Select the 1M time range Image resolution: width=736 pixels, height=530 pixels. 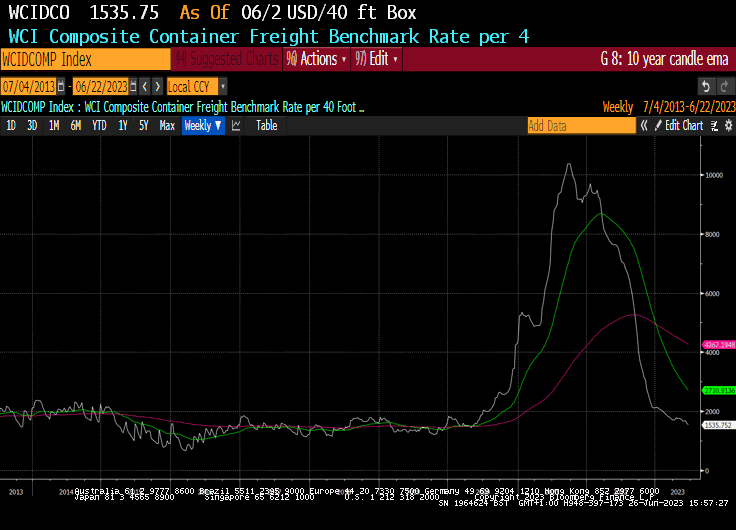coord(54,125)
